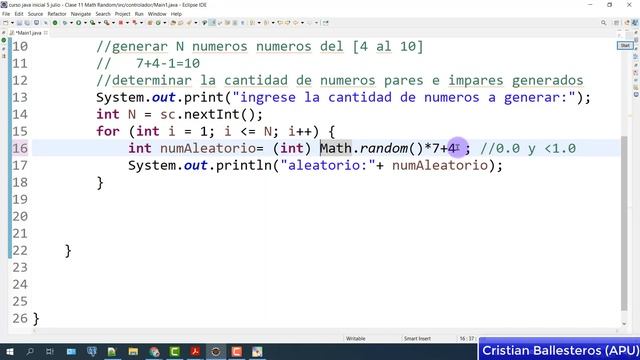Open the Chrome taskbar icon
The width and height of the screenshot is (640, 360).
point(154,351)
